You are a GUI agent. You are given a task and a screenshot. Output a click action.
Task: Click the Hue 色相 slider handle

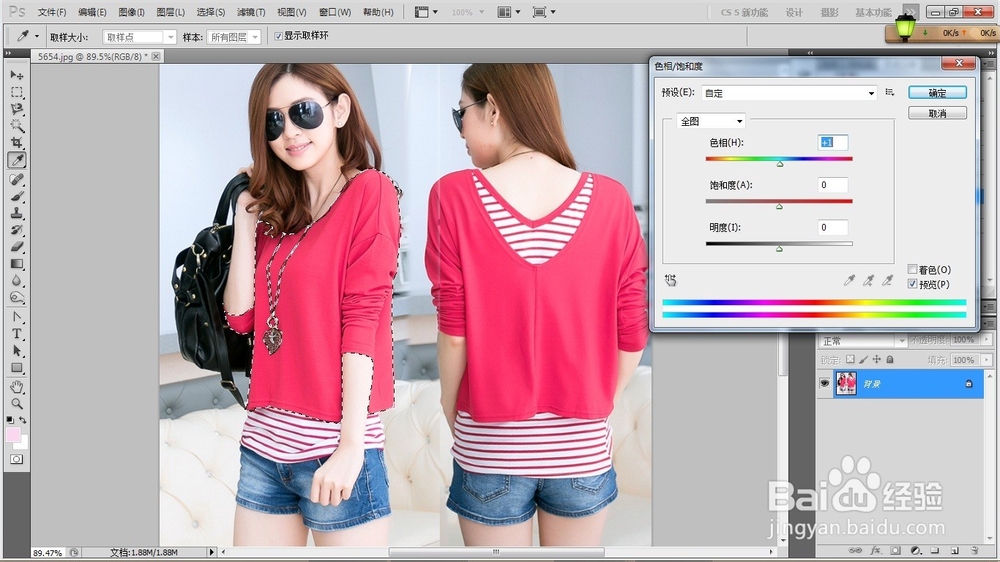(x=779, y=164)
